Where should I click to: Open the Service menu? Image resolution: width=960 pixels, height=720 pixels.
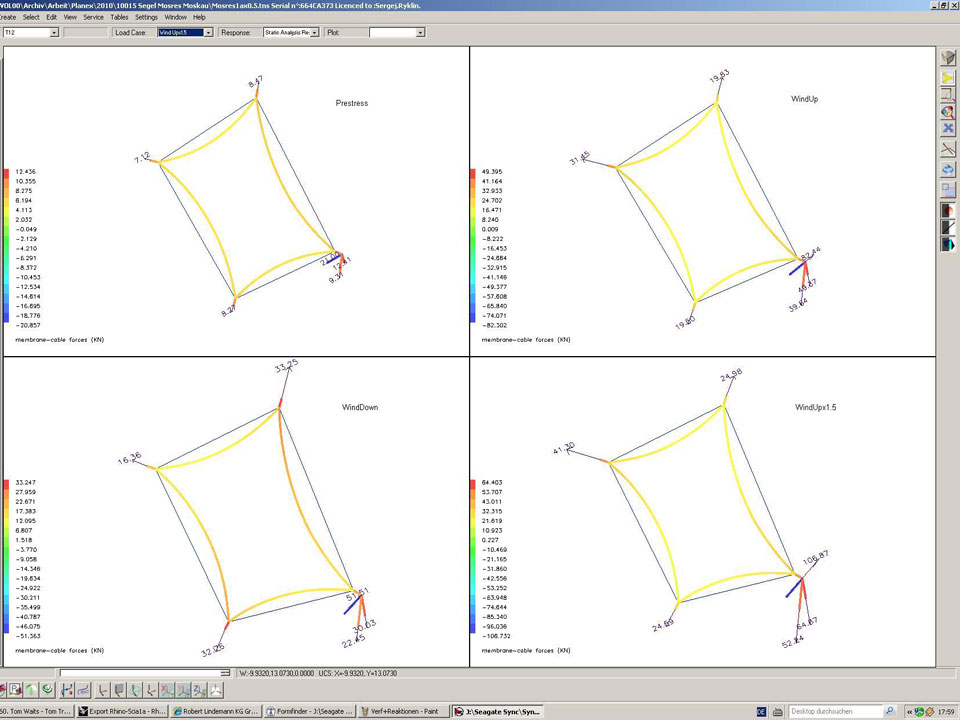point(93,17)
